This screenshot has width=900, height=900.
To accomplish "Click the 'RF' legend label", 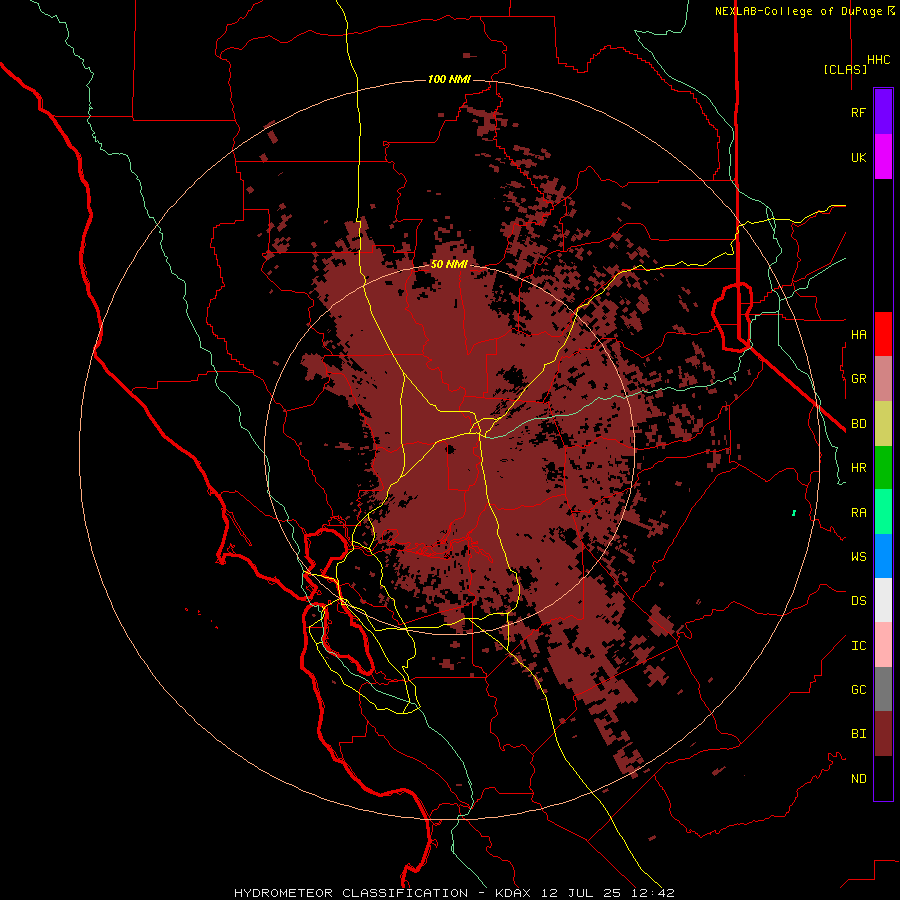I will click(x=858, y=113).
